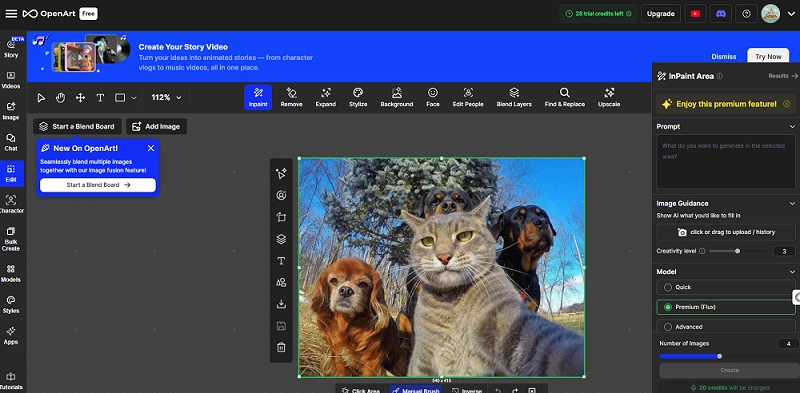The image size is (800, 393).
Task: Click Start a Blend Board toolbar button
Action: pyautogui.click(x=78, y=127)
